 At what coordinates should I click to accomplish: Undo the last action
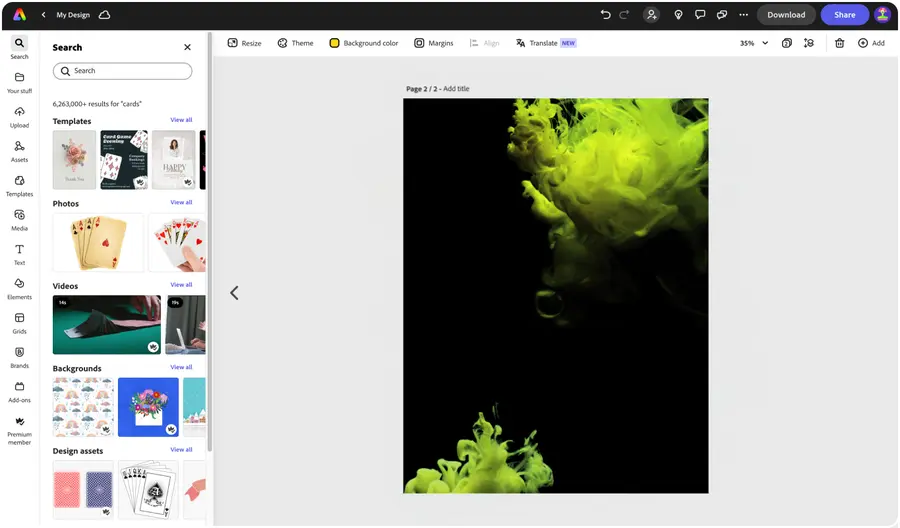tap(606, 15)
